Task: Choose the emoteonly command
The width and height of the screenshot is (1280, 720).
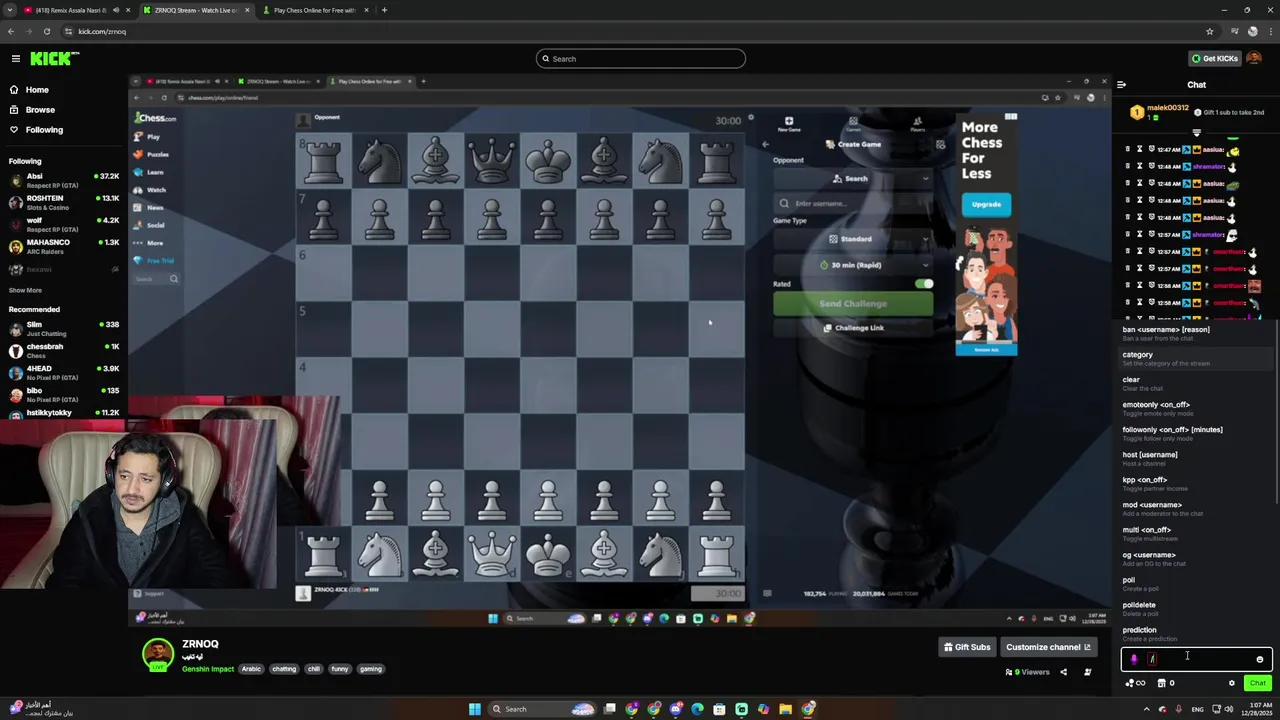Action: coord(1196,408)
